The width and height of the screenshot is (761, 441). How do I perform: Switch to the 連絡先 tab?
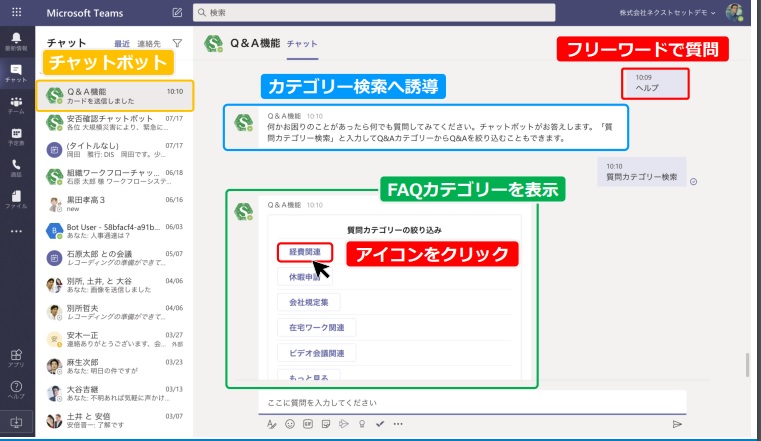pos(149,44)
